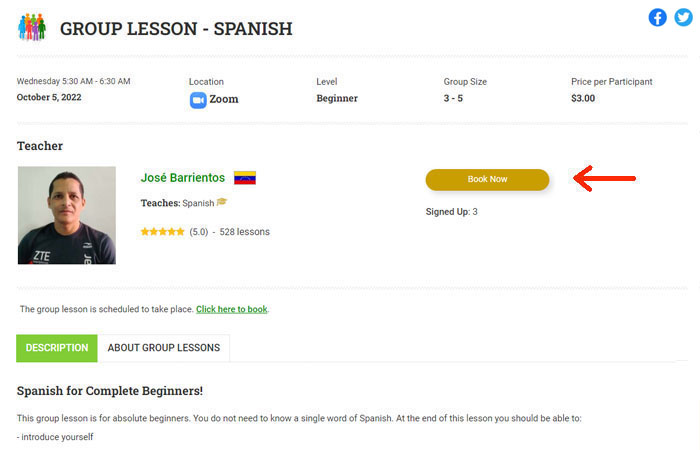Open the "Click here to book" link
The height and width of the screenshot is (450, 700).
232,310
